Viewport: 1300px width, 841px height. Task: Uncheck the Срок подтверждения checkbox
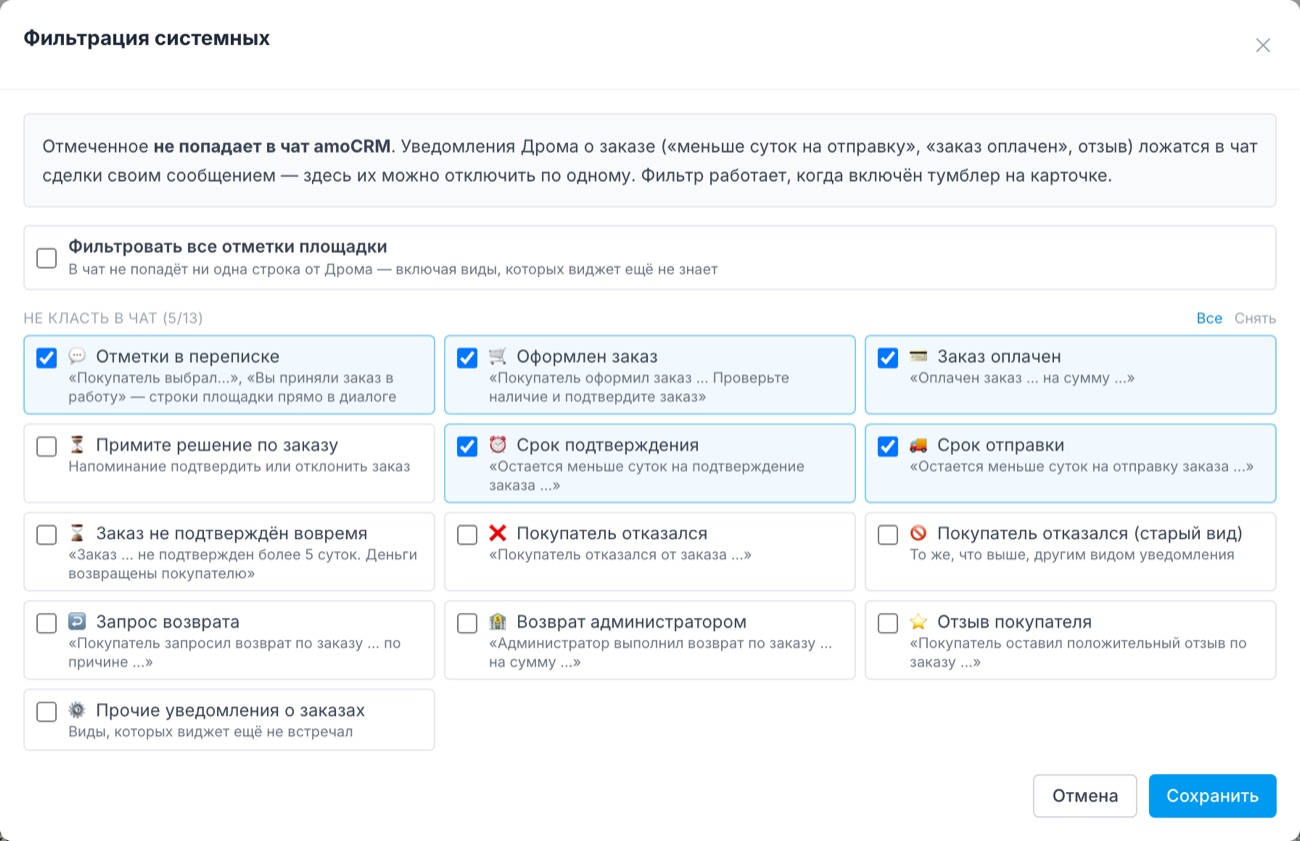point(467,447)
